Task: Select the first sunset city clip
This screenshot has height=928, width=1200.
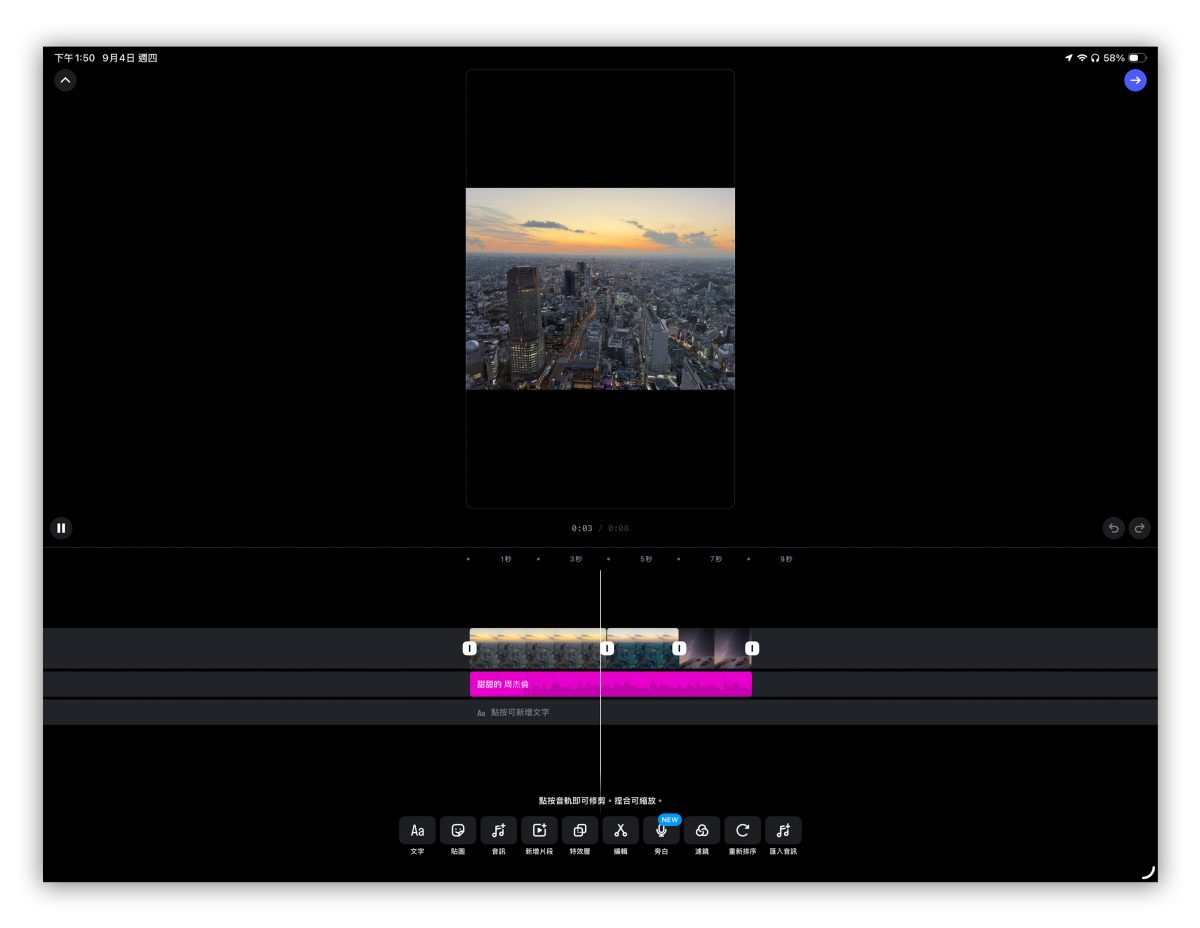Action: coord(538,648)
